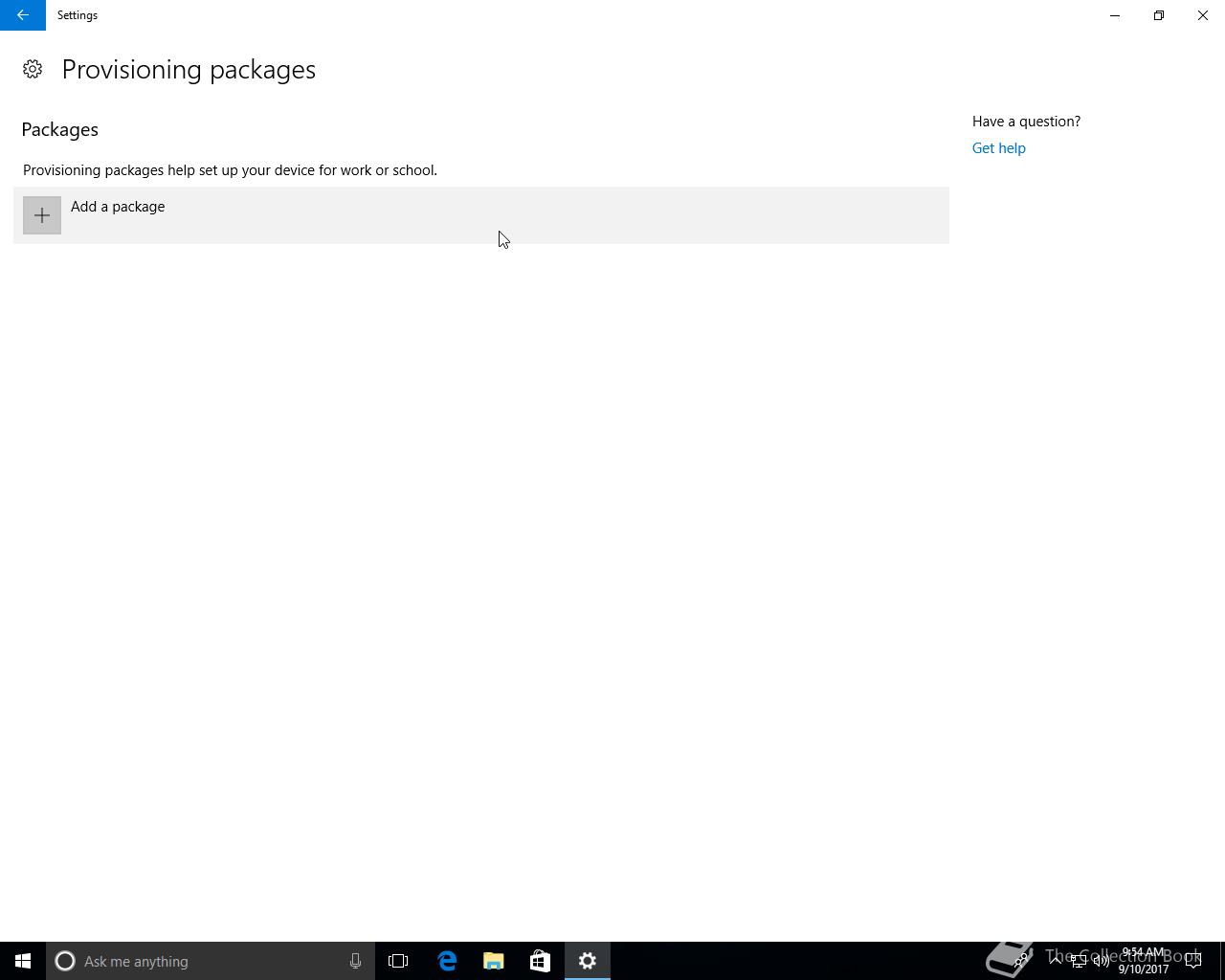Show hidden system tray icons

coord(1056,961)
